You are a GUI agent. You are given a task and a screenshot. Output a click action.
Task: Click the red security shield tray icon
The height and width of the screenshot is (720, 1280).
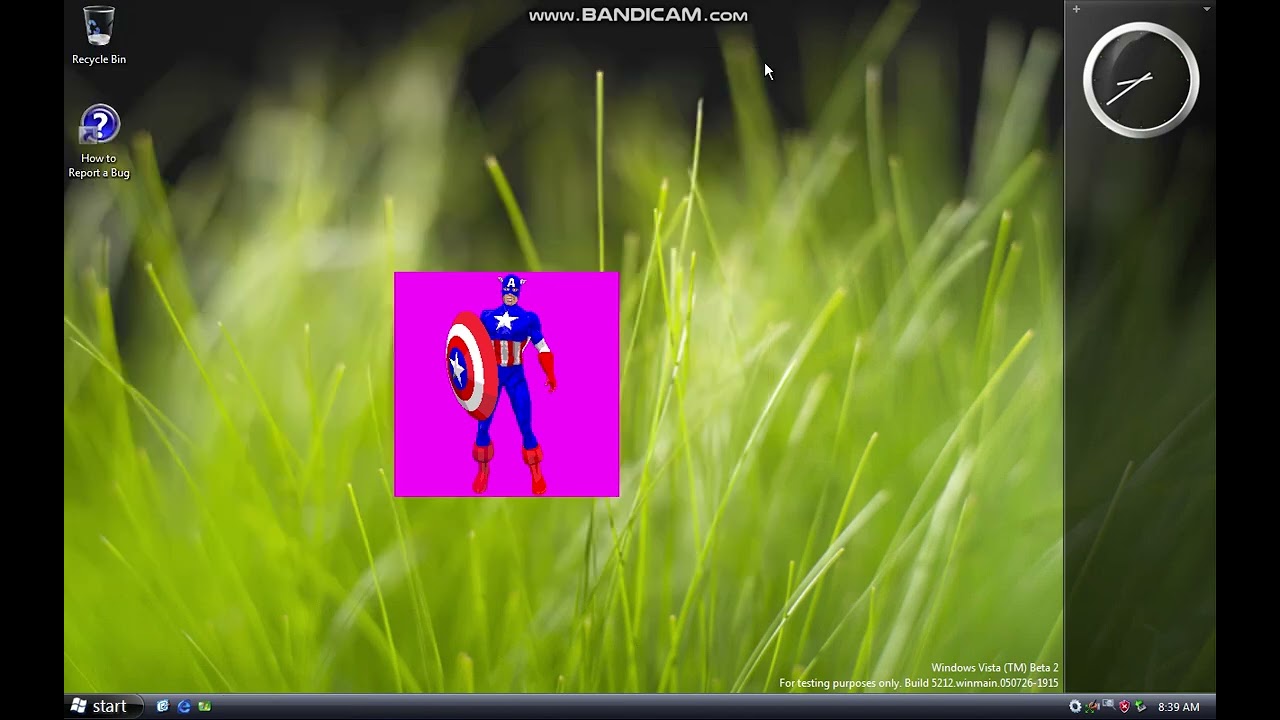pos(1125,706)
